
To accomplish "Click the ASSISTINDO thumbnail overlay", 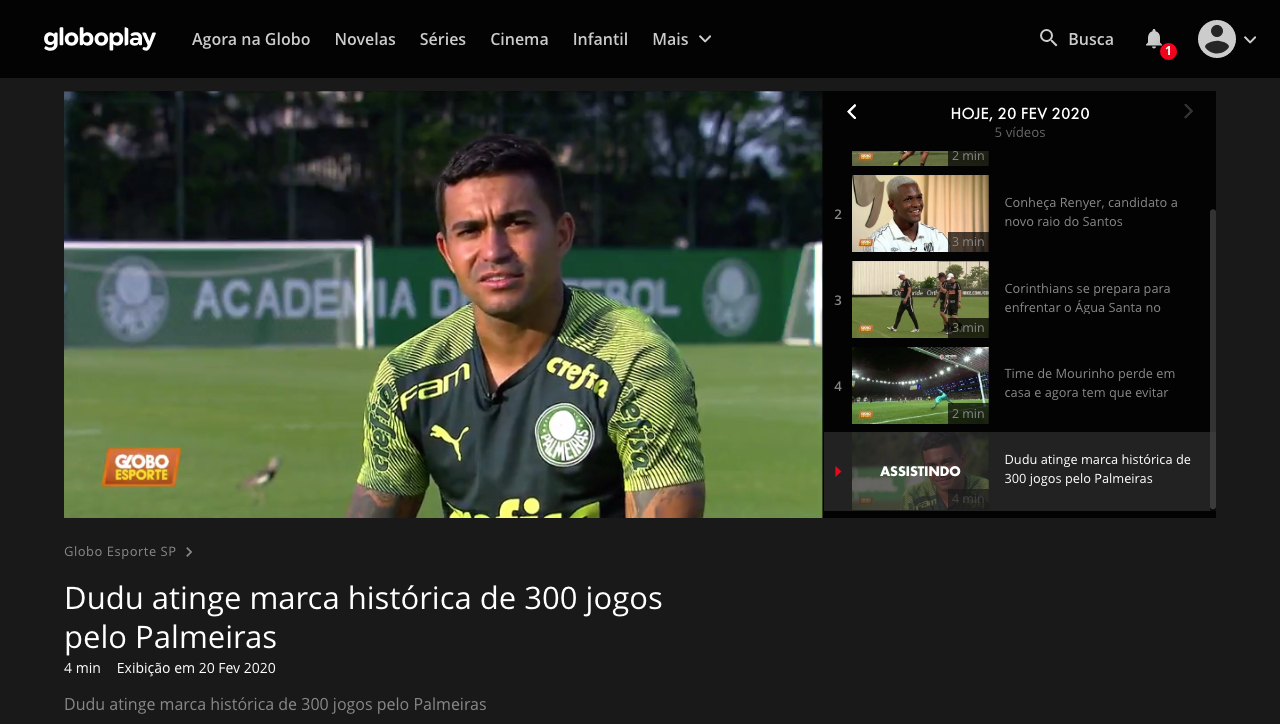I will click(920, 471).
